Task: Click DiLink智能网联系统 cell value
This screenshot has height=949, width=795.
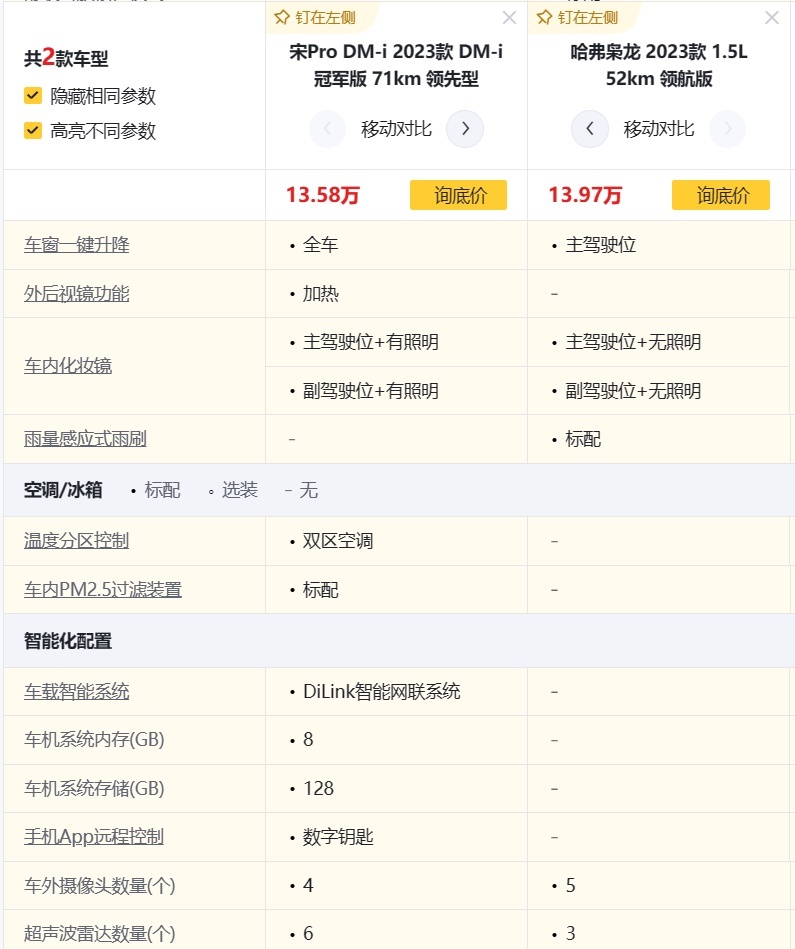Action: [381, 691]
